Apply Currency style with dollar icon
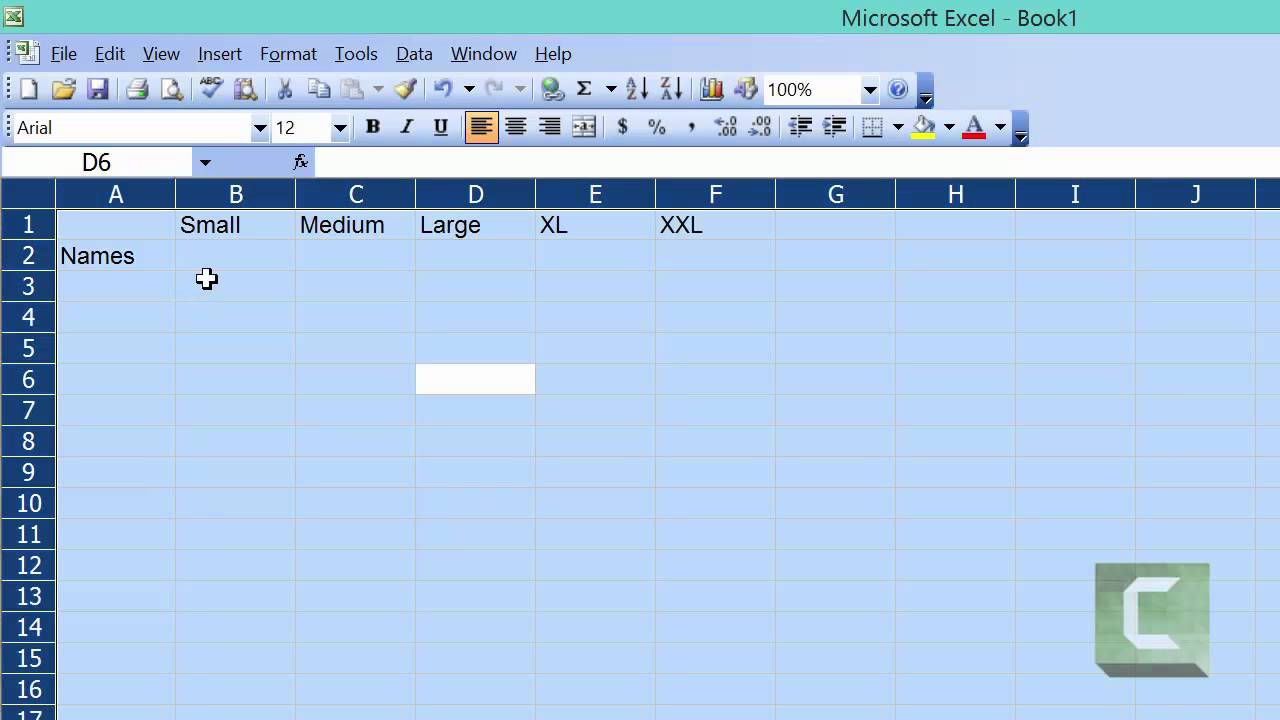Viewport: 1280px width, 720px height. coord(623,127)
